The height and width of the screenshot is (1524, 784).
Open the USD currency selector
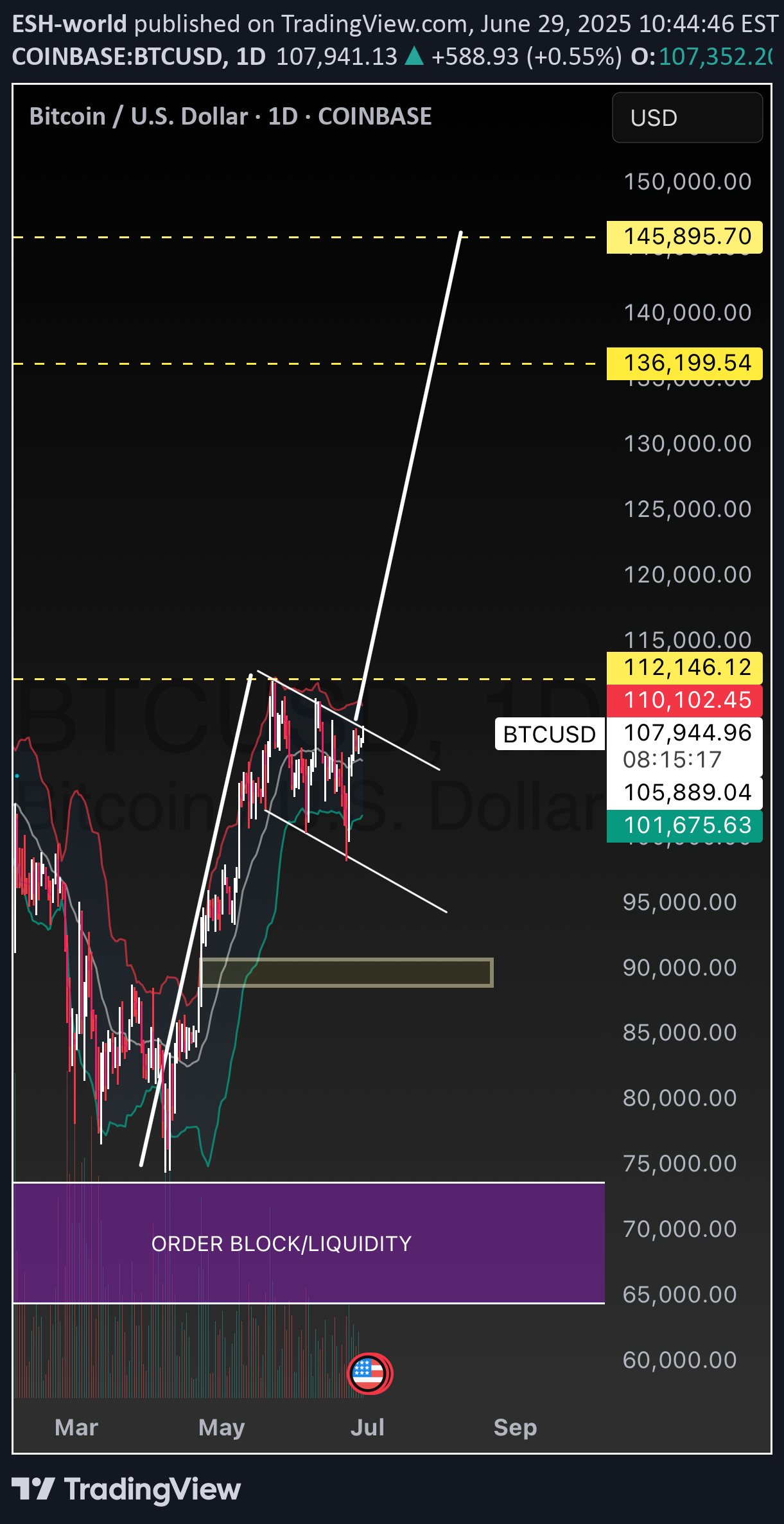(687, 118)
